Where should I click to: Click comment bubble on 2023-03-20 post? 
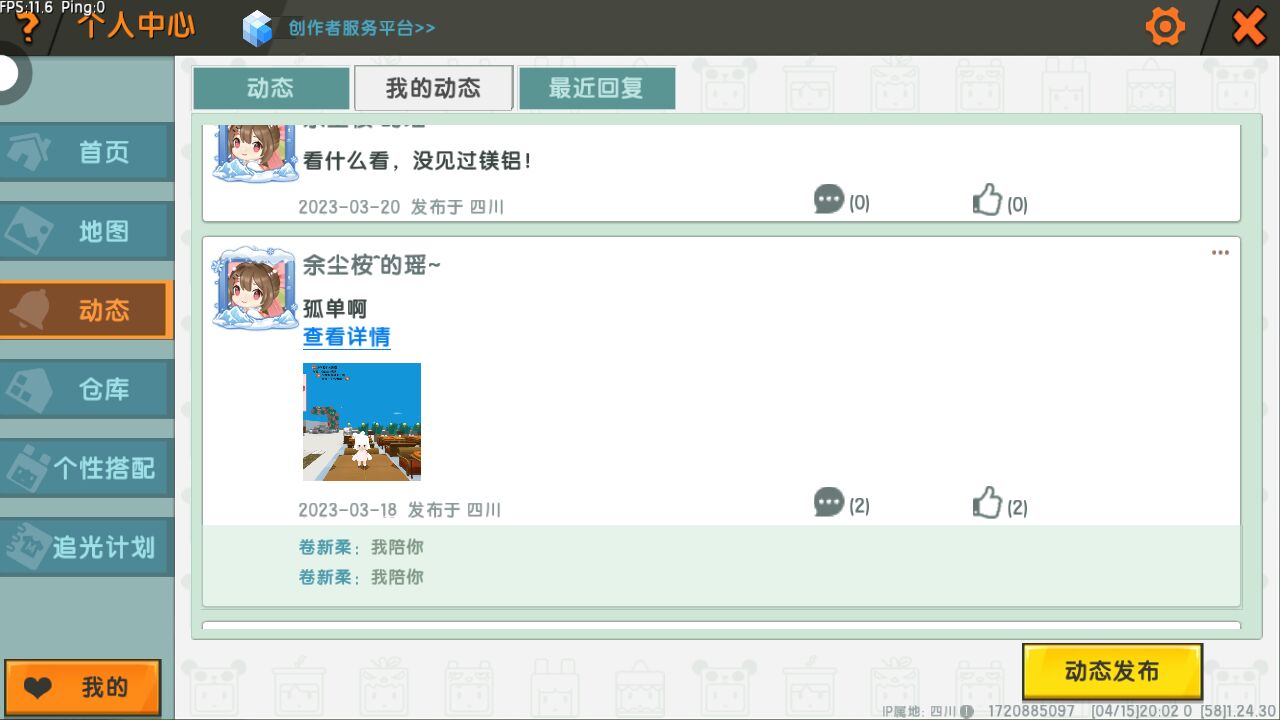coord(829,200)
